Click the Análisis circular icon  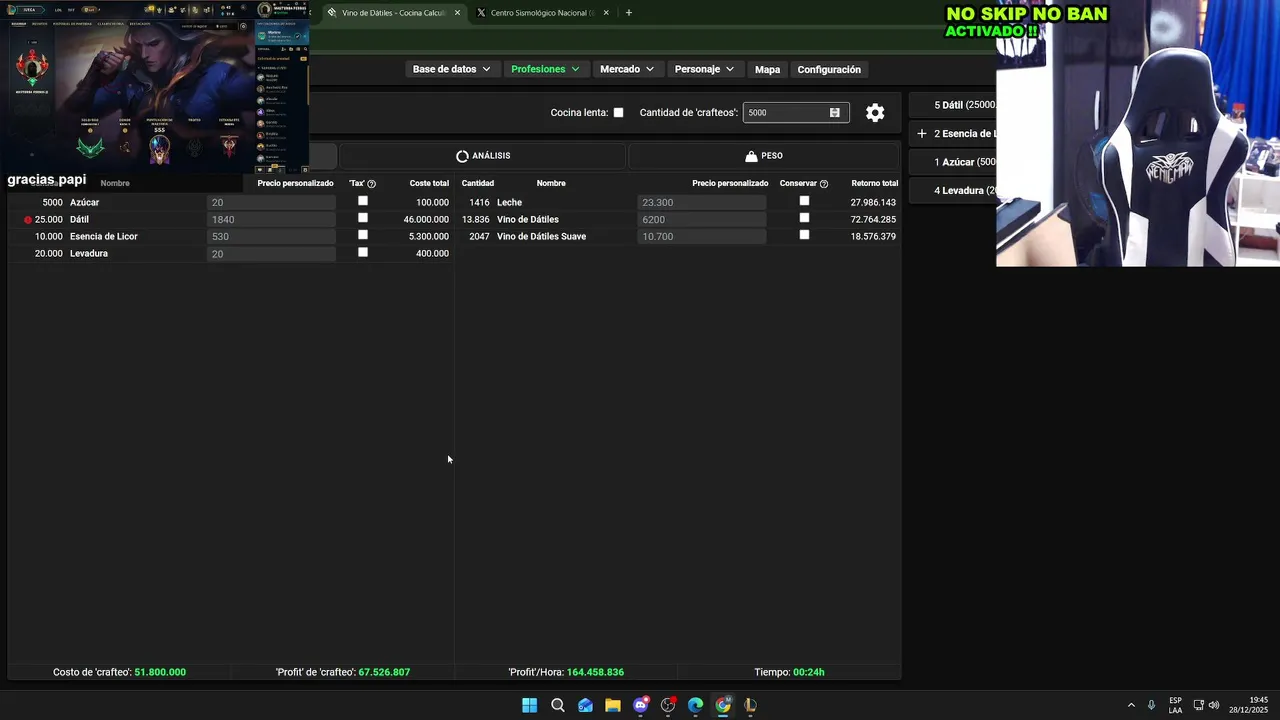[x=462, y=156]
